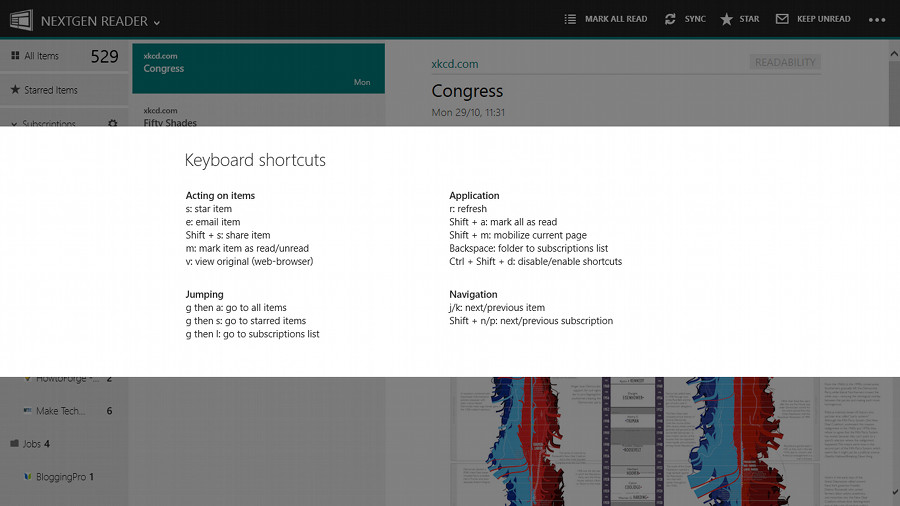900x506 pixels.
Task: Open the NEXTGEN READER title dropdown arrow
Action: tap(157, 23)
